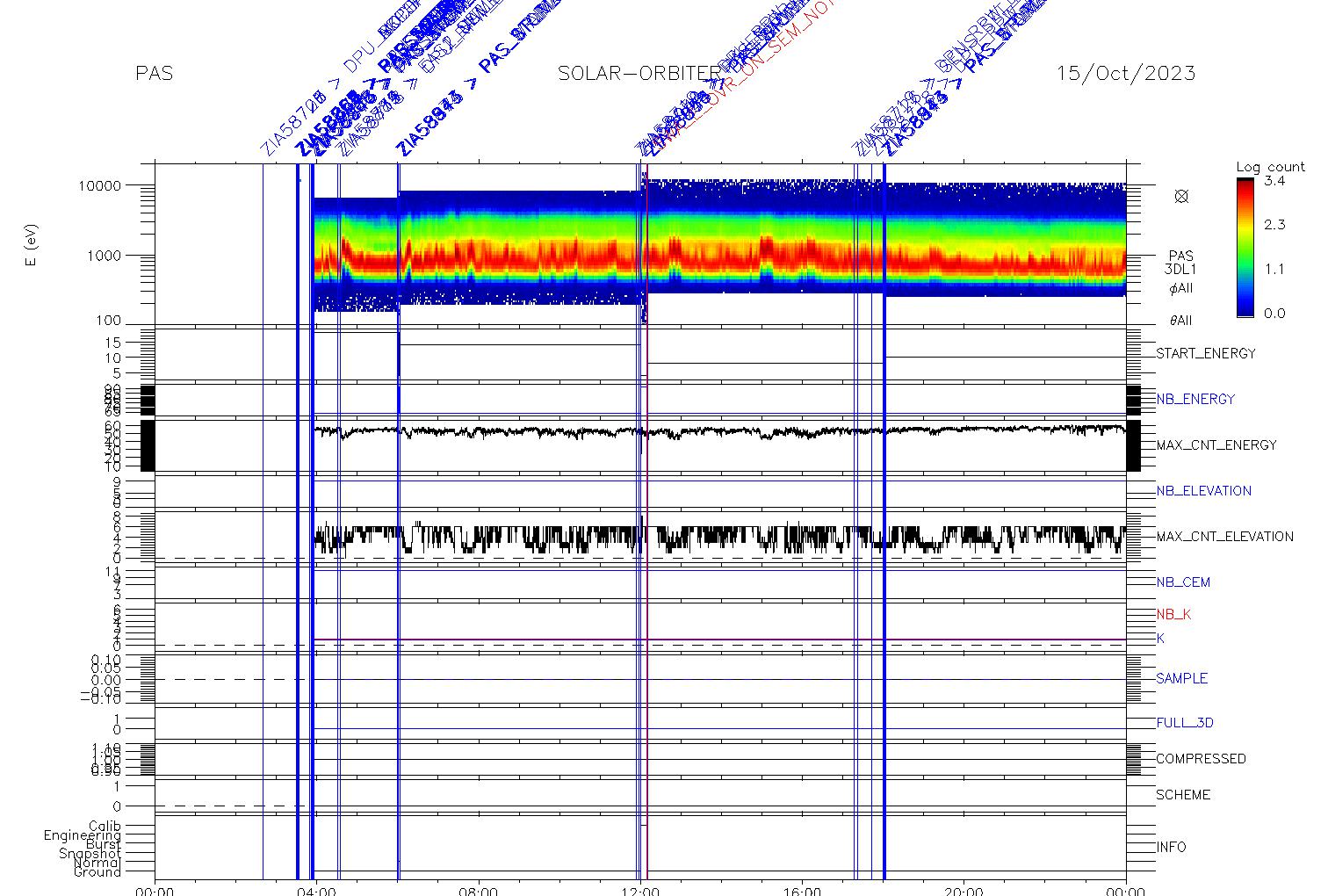Click the INFO panel label
The height and width of the screenshot is (896, 1328).
[x=1171, y=848]
